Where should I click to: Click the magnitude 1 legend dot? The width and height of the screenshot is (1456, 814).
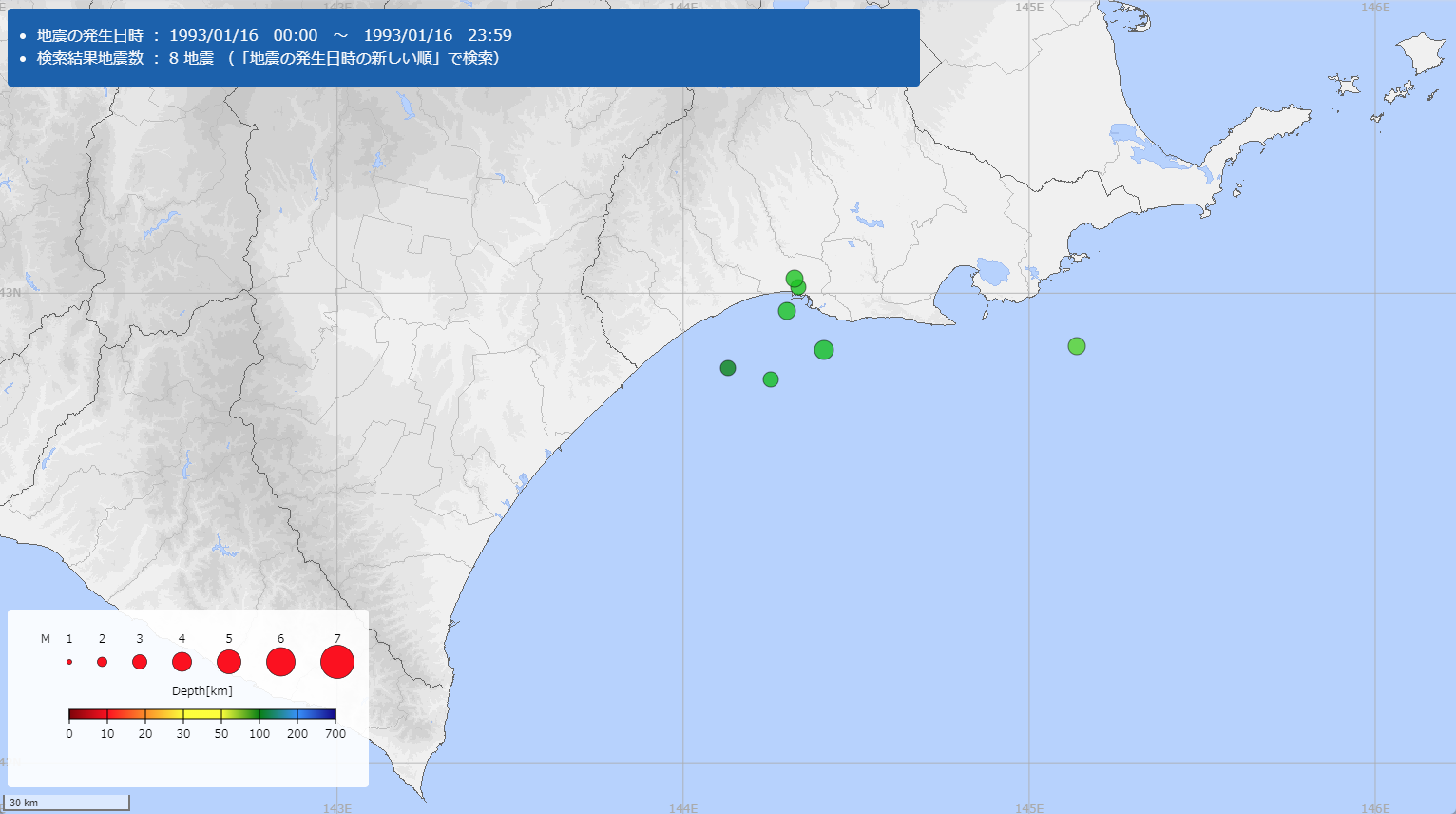click(69, 662)
